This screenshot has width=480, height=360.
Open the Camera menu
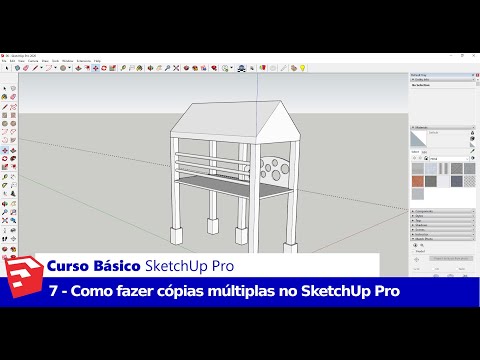[x=33, y=61]
